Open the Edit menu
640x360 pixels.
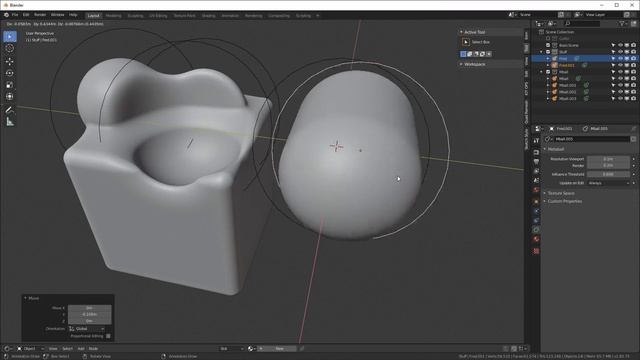click(26, 15)
